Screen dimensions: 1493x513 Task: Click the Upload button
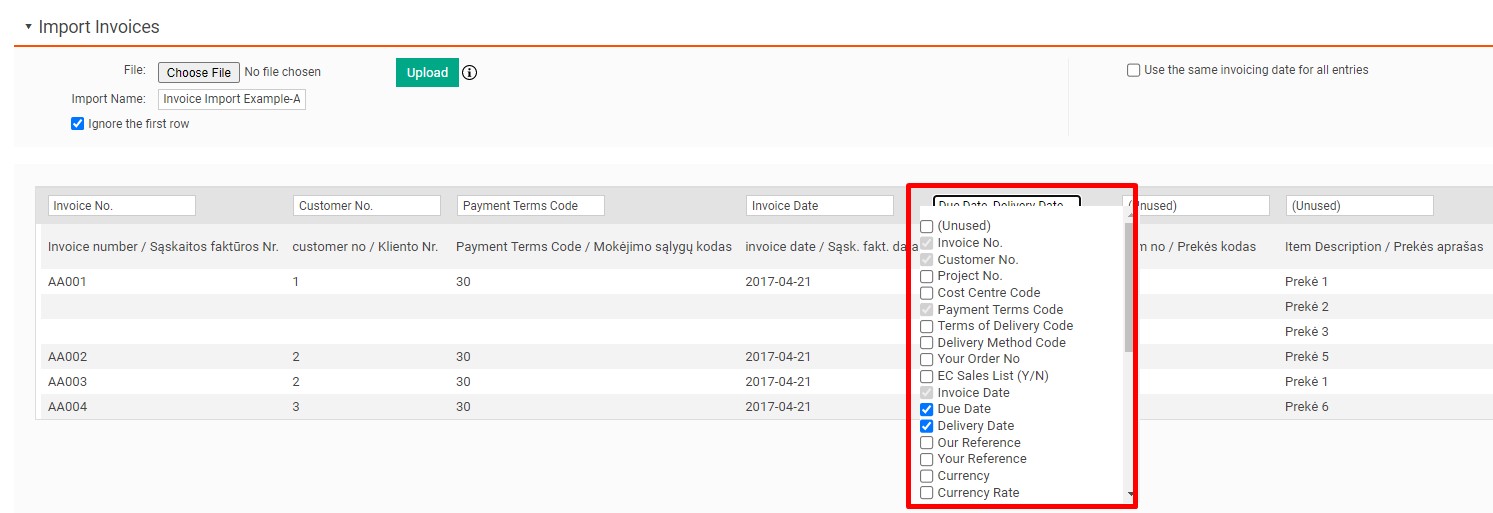point(427,73)
